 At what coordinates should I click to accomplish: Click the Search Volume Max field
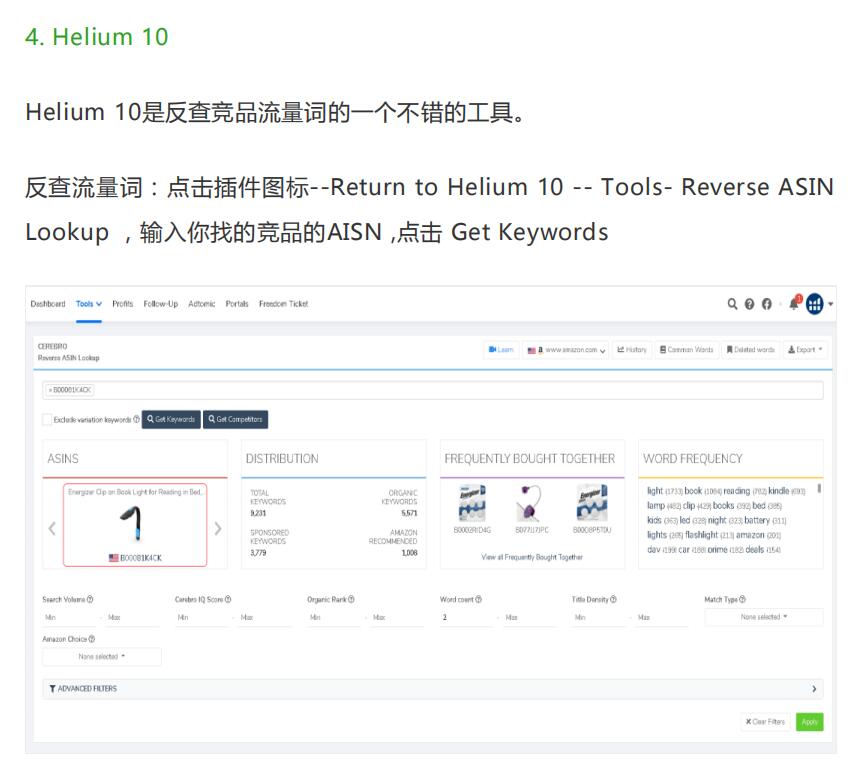coord(132,617)
